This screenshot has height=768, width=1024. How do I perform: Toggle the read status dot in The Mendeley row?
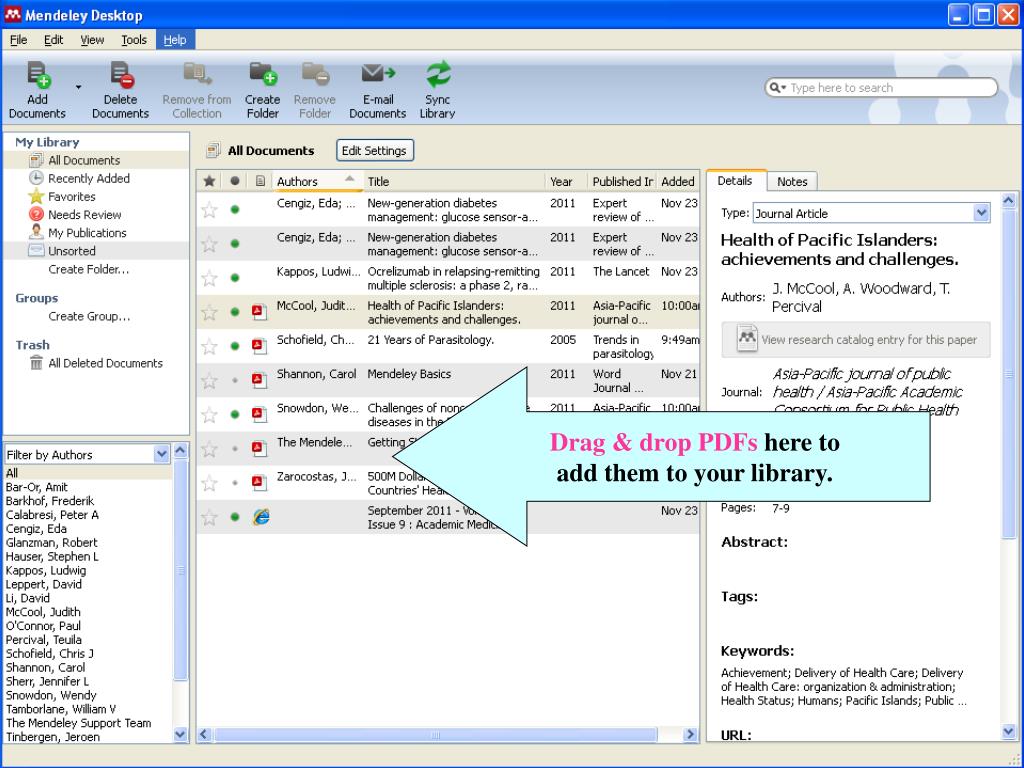(x=235, y=448)
